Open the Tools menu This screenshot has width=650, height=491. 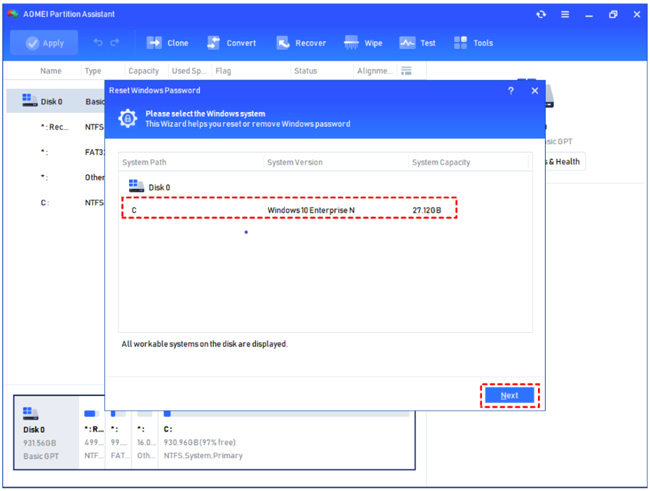(473, 43)
